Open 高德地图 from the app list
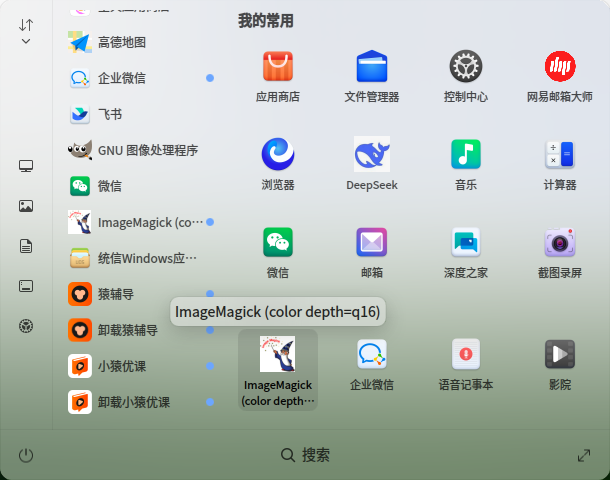The height and width of the screenshot is (480, 610). (x=140, y=42)
